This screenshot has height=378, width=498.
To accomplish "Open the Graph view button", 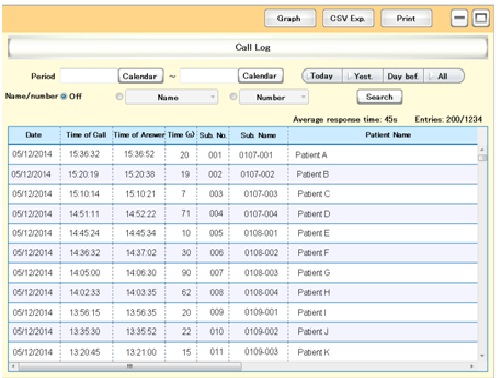I will pyautogui.click(x=290, y=18).
